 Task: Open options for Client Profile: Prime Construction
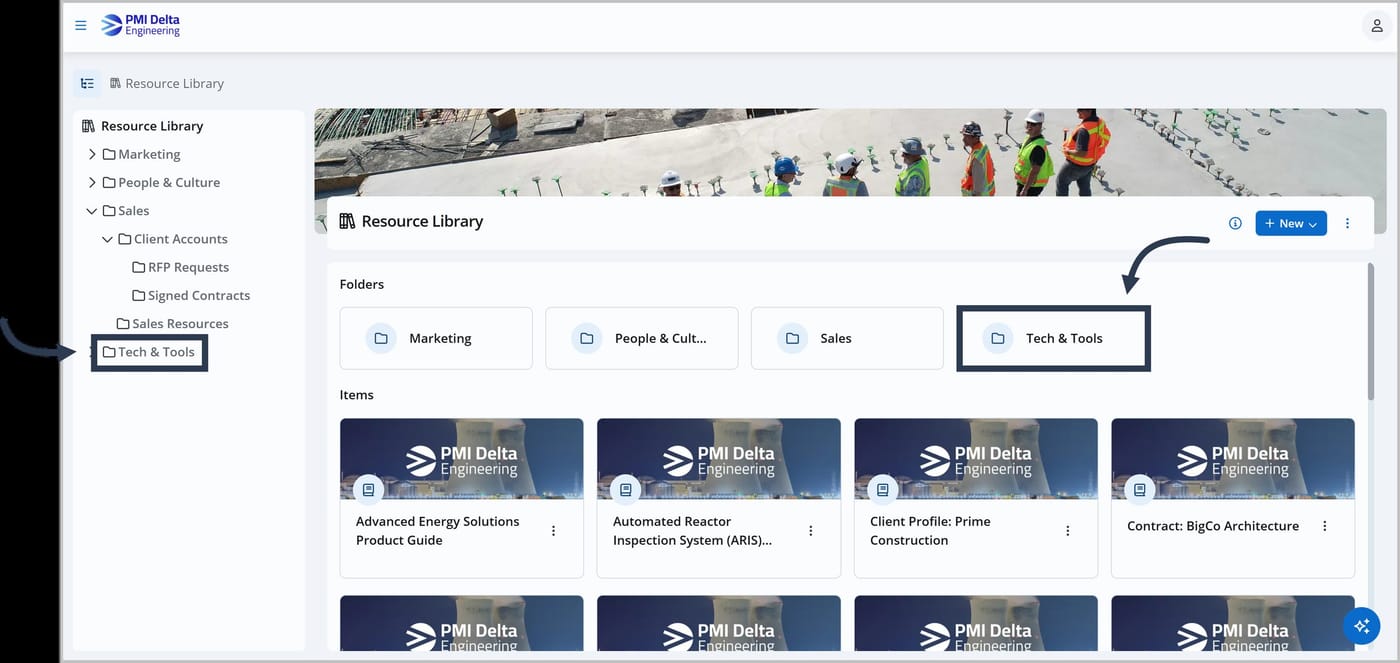(1067, 531)
